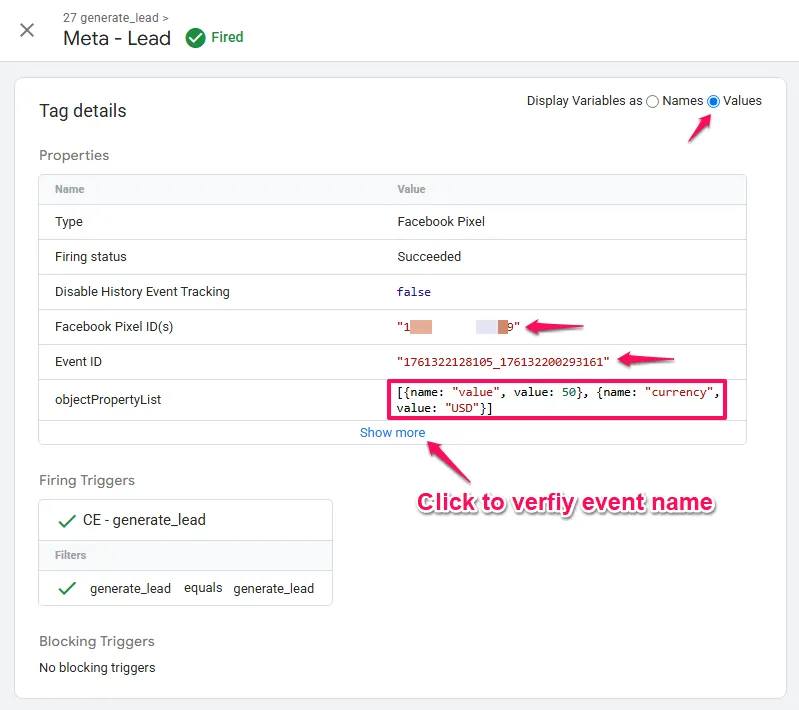Close the Meta - Lead tag panel
This screenshot has width=799, height=710.
point(27,30)
